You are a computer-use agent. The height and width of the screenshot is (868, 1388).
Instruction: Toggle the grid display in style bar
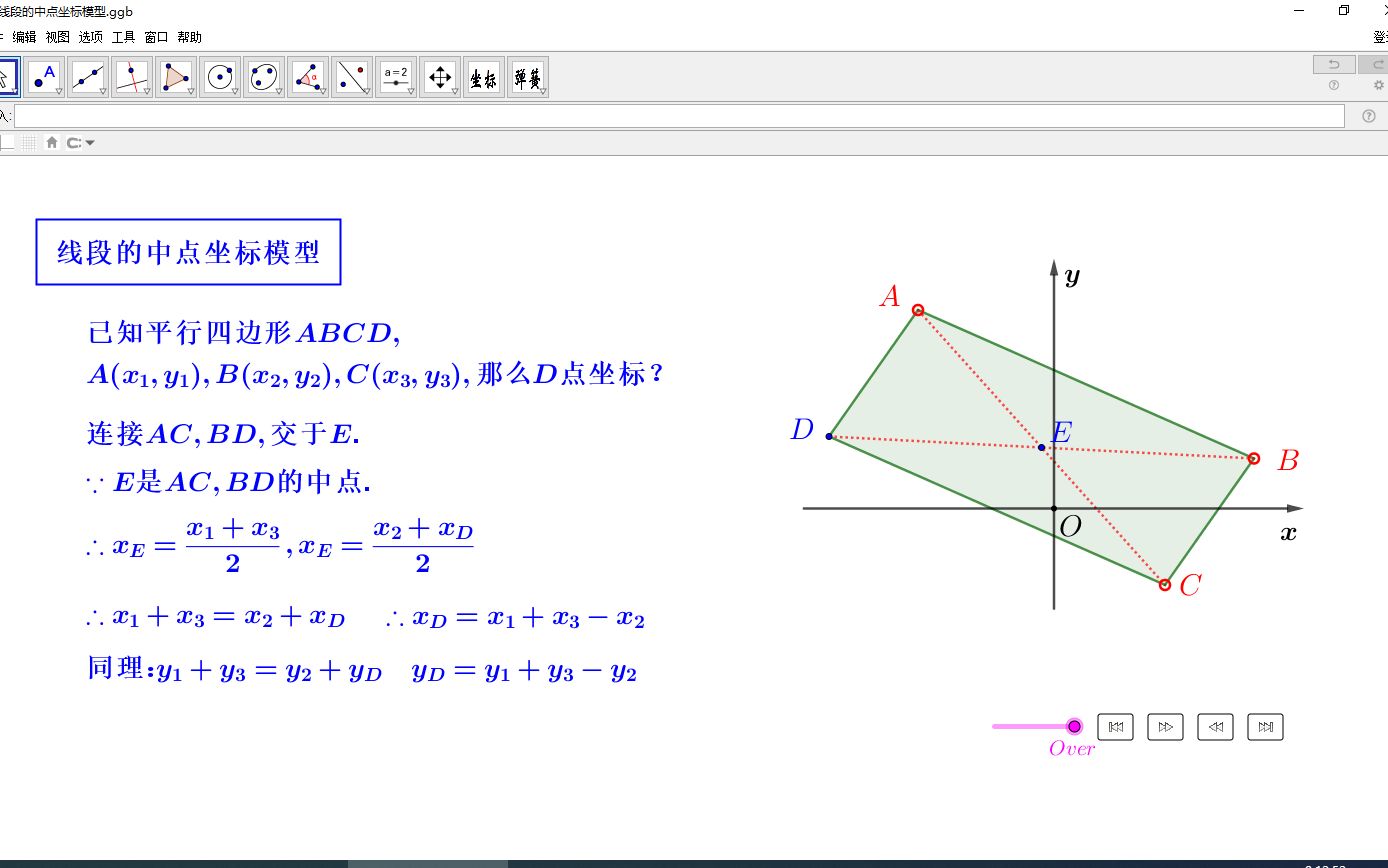point(28,142)
